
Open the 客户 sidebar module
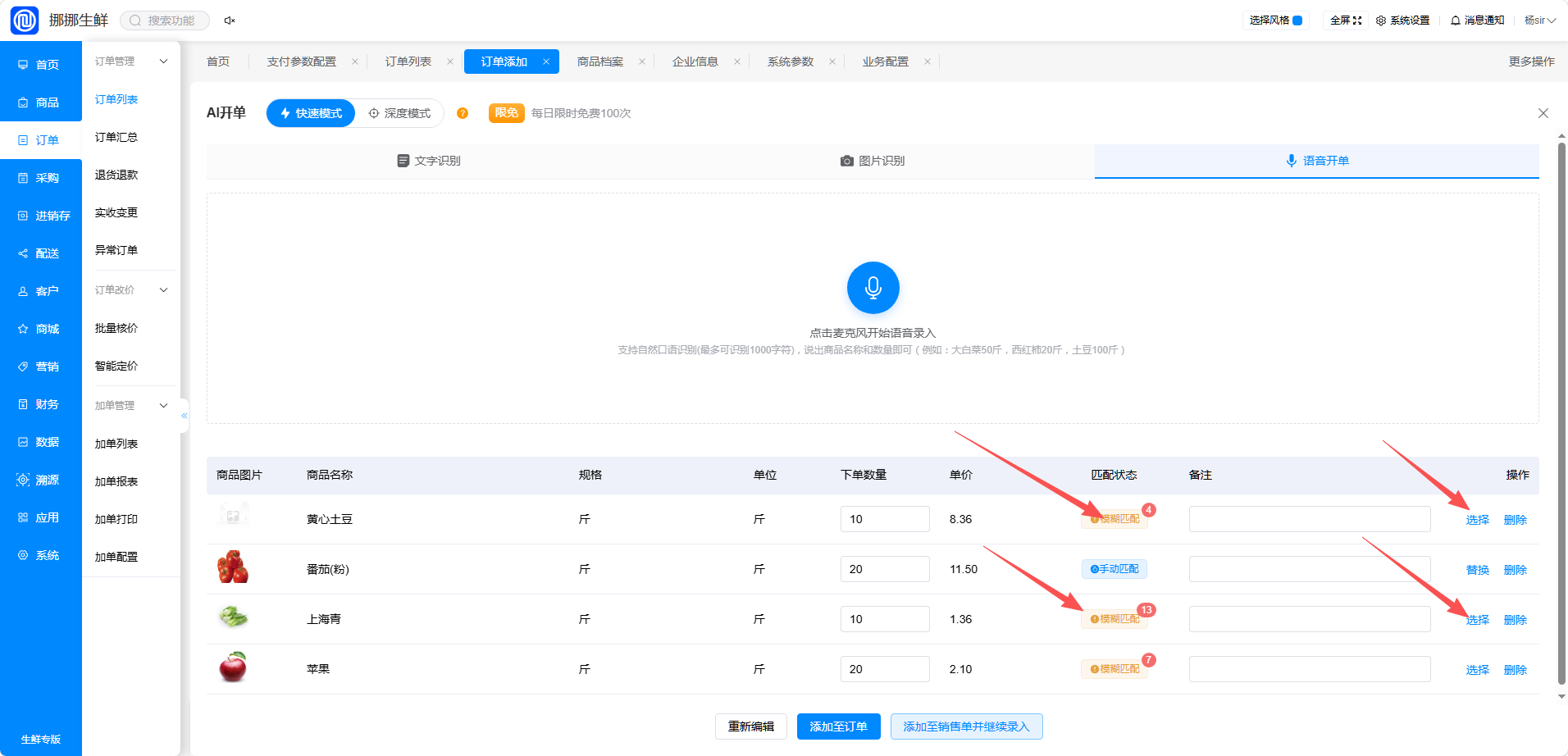[x=41, y=291]
